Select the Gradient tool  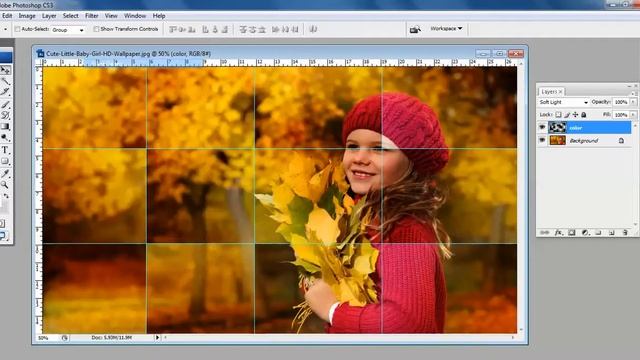pyautogui.click(x=5, y=127)
